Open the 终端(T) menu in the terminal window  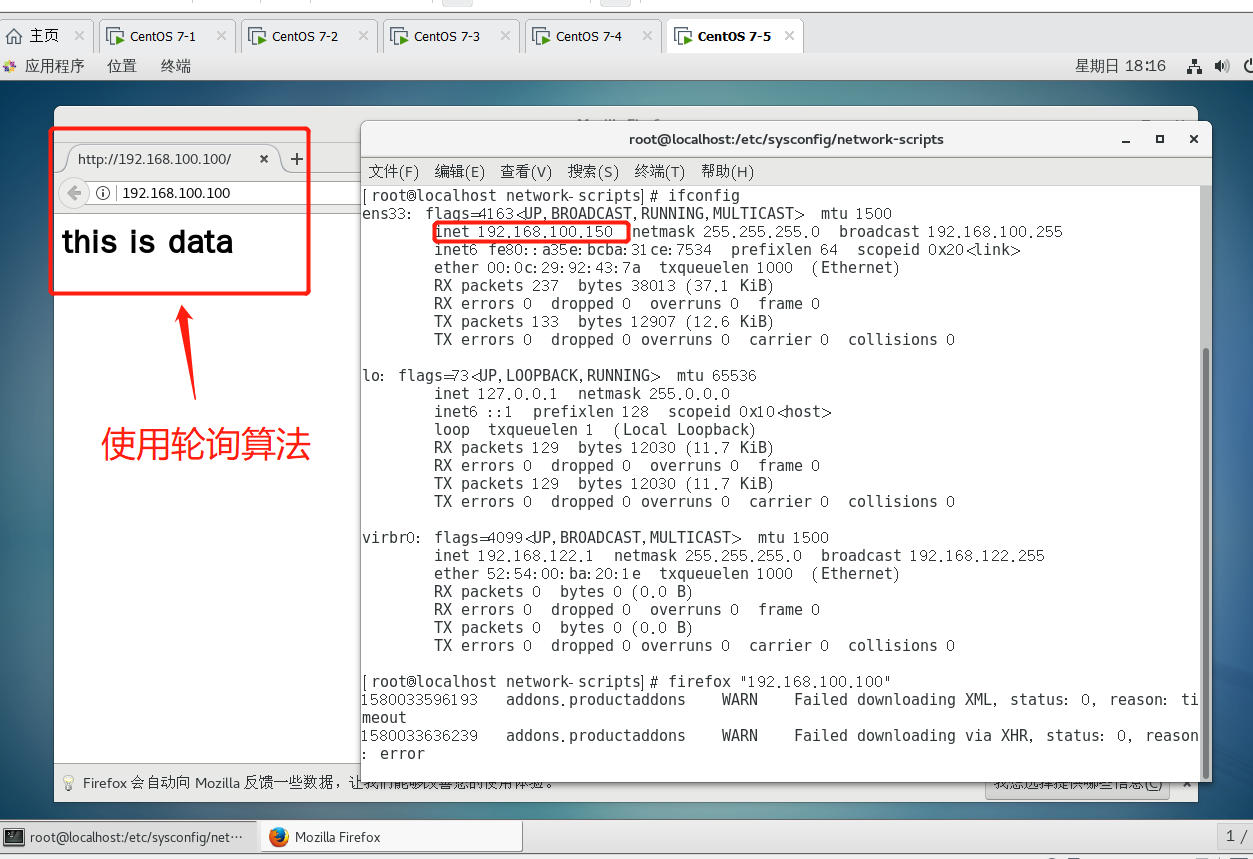coord(659,171)
